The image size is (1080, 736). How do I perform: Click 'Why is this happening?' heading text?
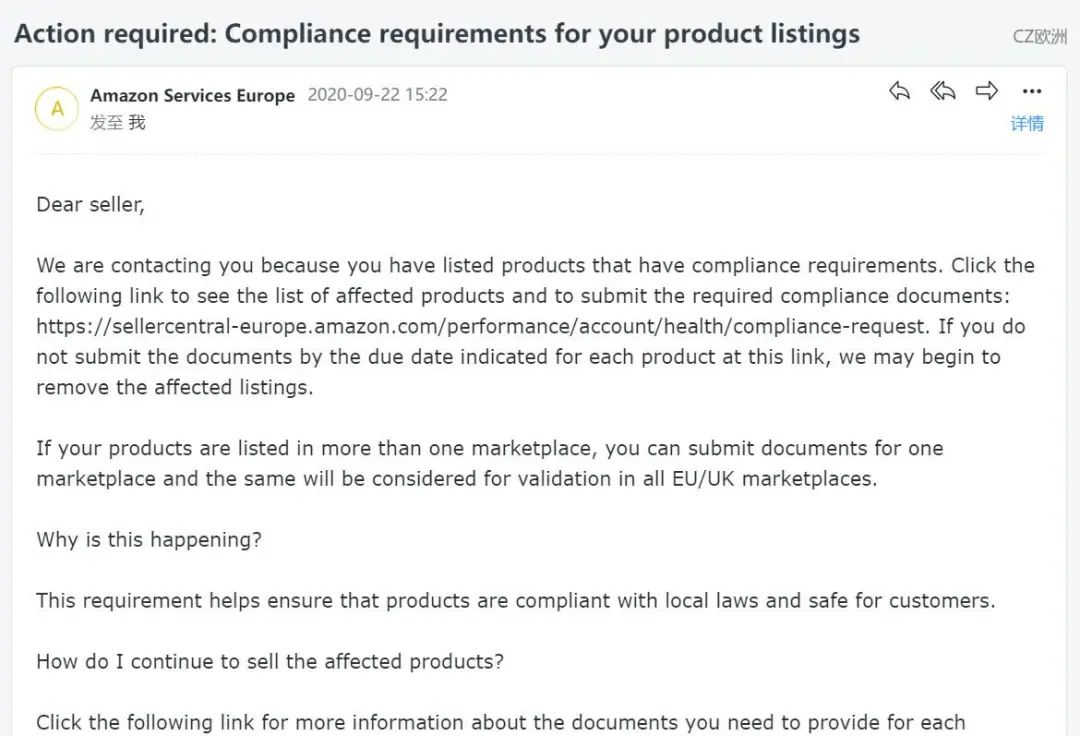click(x=148, y=539)
